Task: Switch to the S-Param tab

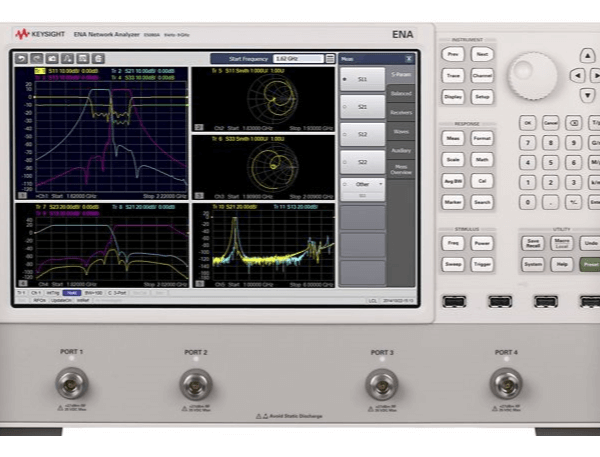Action: 401,74
